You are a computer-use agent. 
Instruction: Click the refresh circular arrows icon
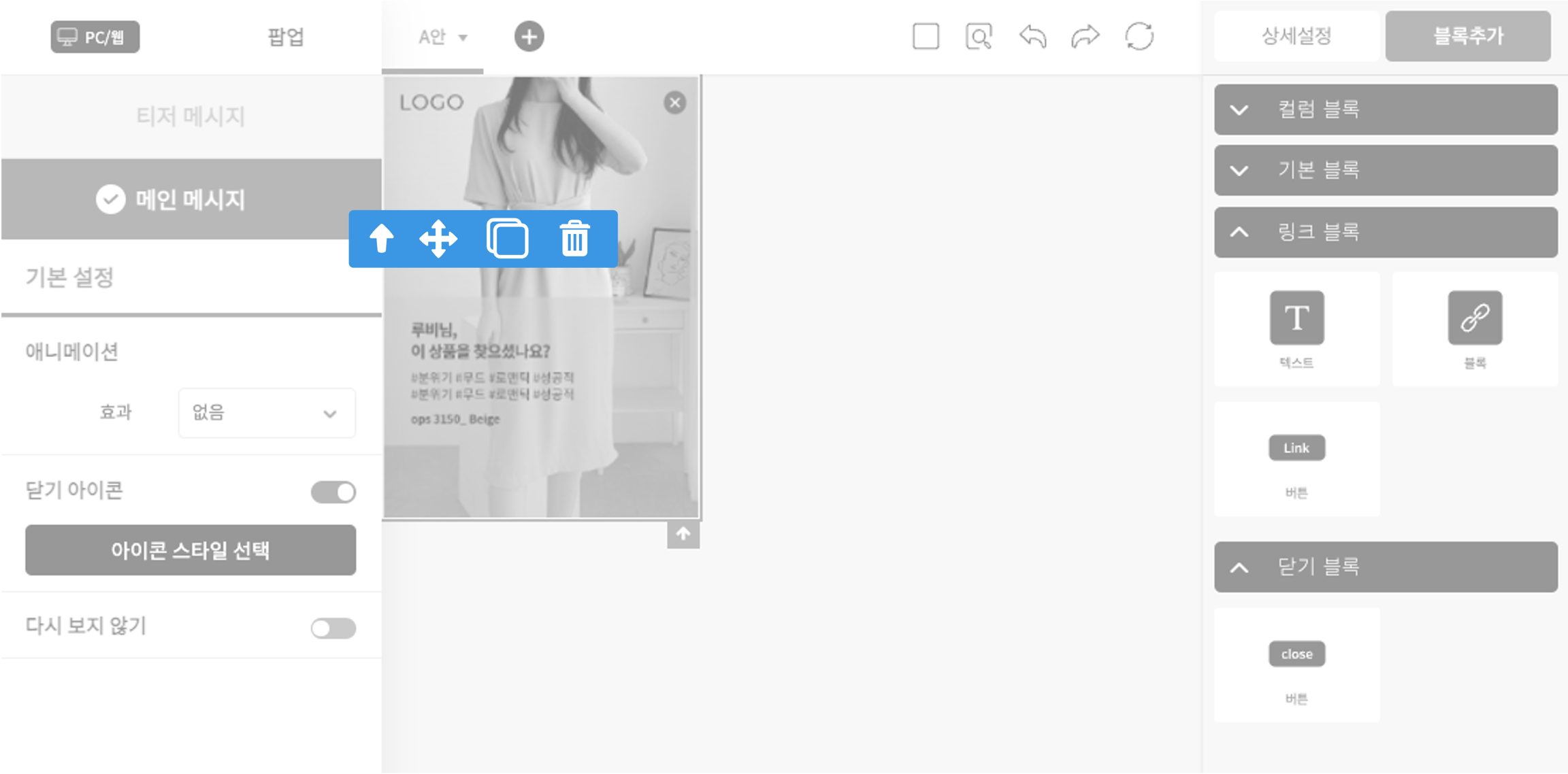click(1139, 37)
